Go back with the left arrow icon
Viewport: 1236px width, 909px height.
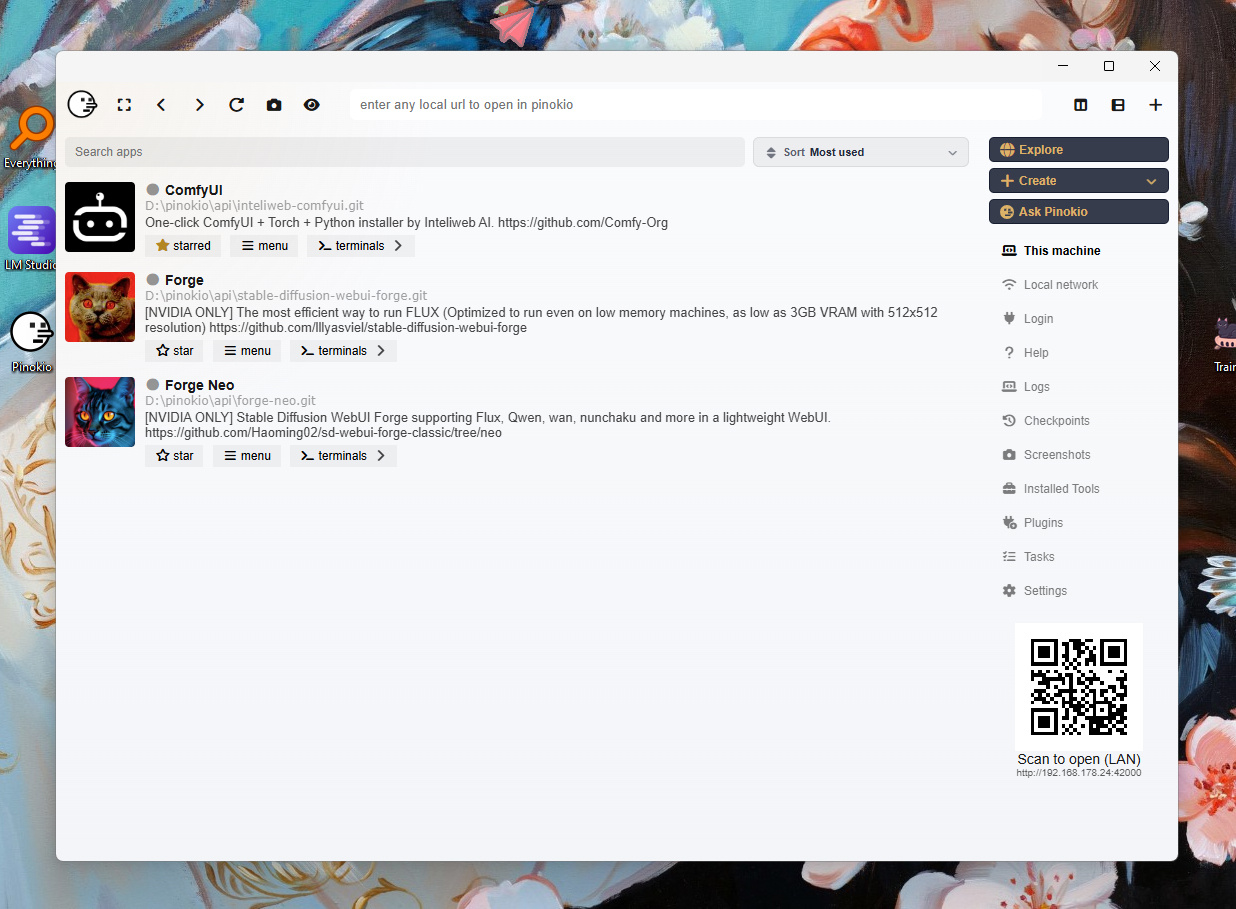tap(161, 105)
